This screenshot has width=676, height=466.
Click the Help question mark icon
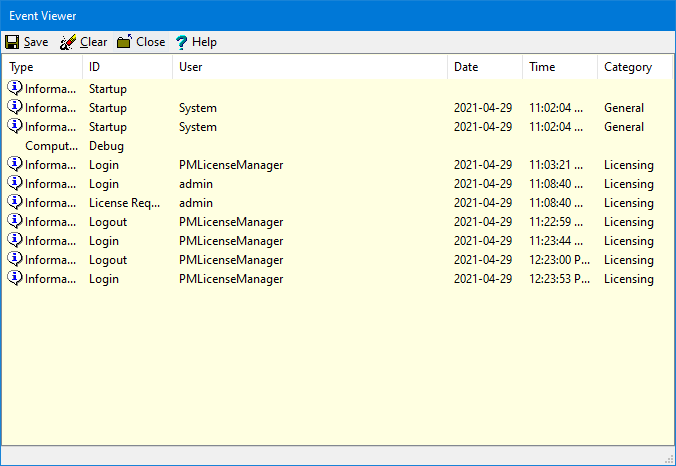tap(181, 42)
